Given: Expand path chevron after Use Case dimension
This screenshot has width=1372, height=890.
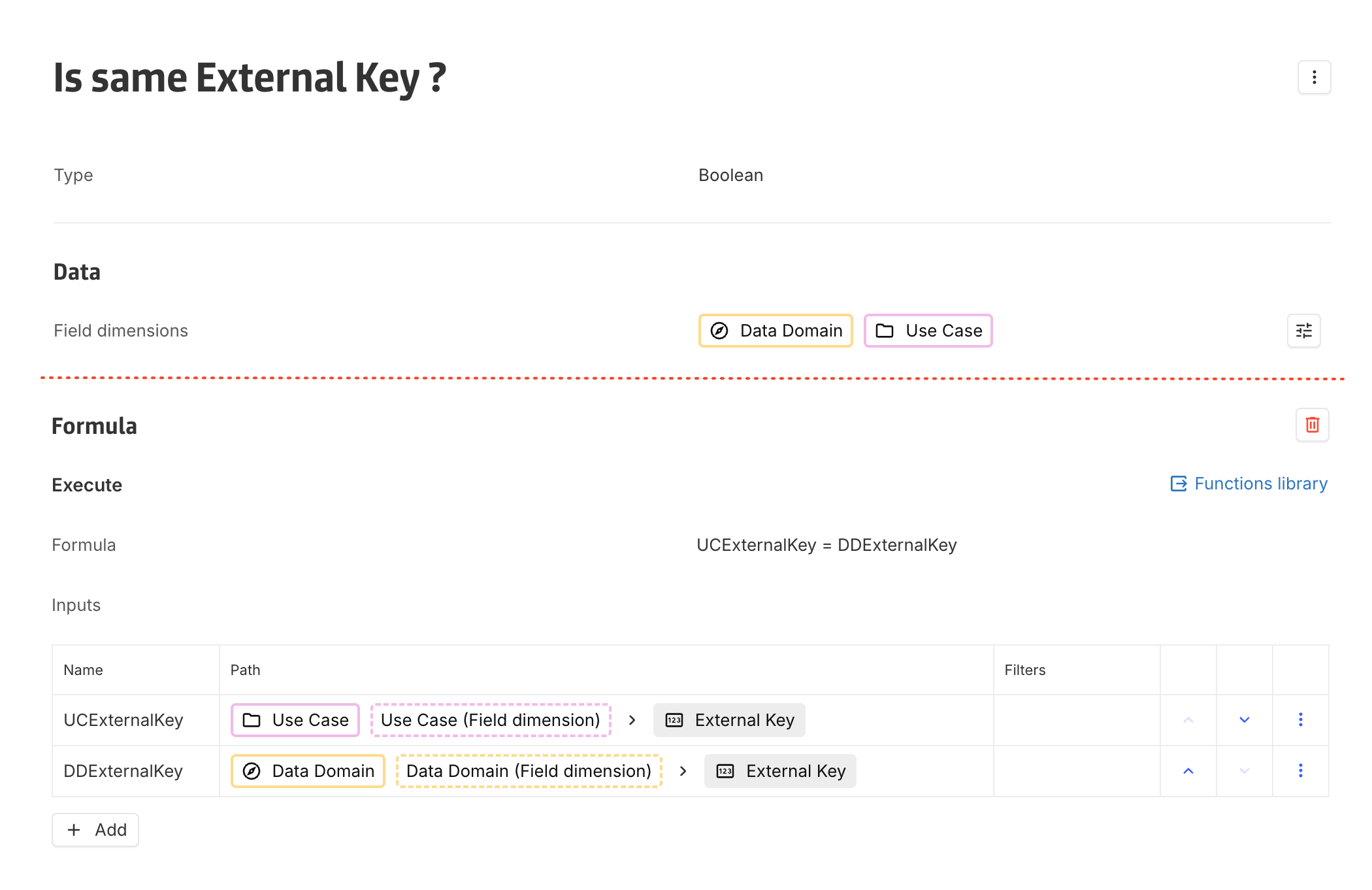Looking at the screenshot, I should tap(632, 720).
